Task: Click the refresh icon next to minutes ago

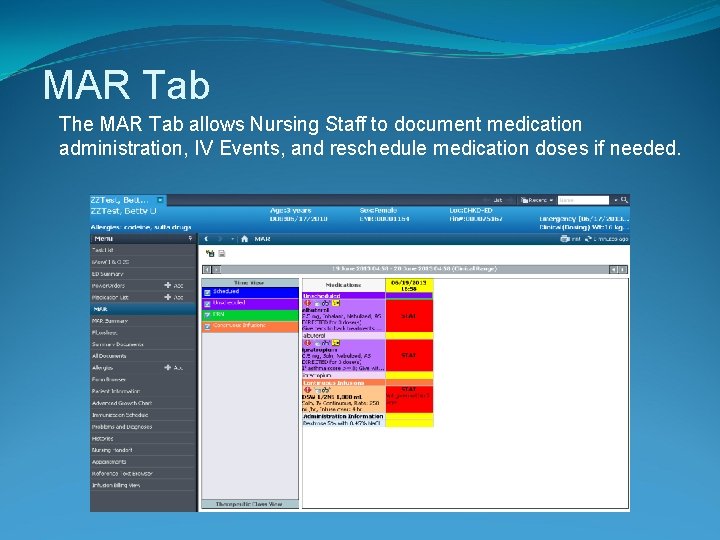Action: coord(588,239)
